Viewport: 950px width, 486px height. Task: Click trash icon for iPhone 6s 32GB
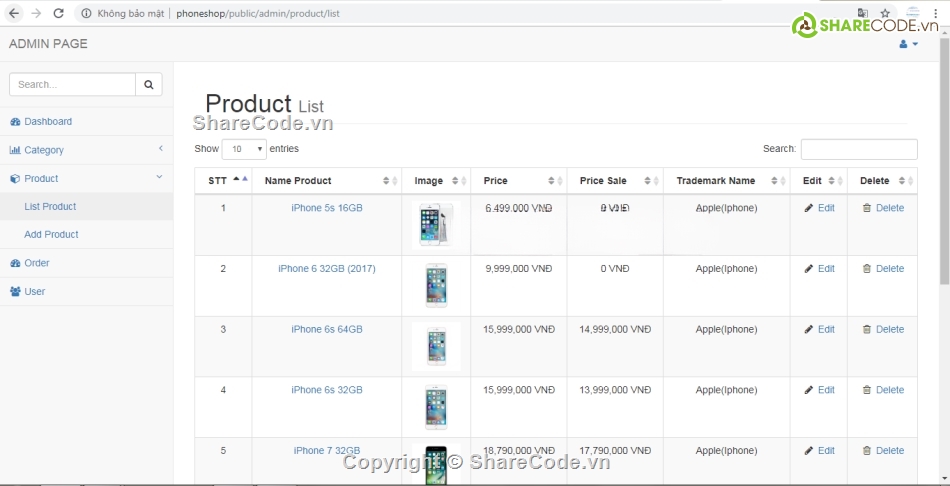[x=866, y=390]
